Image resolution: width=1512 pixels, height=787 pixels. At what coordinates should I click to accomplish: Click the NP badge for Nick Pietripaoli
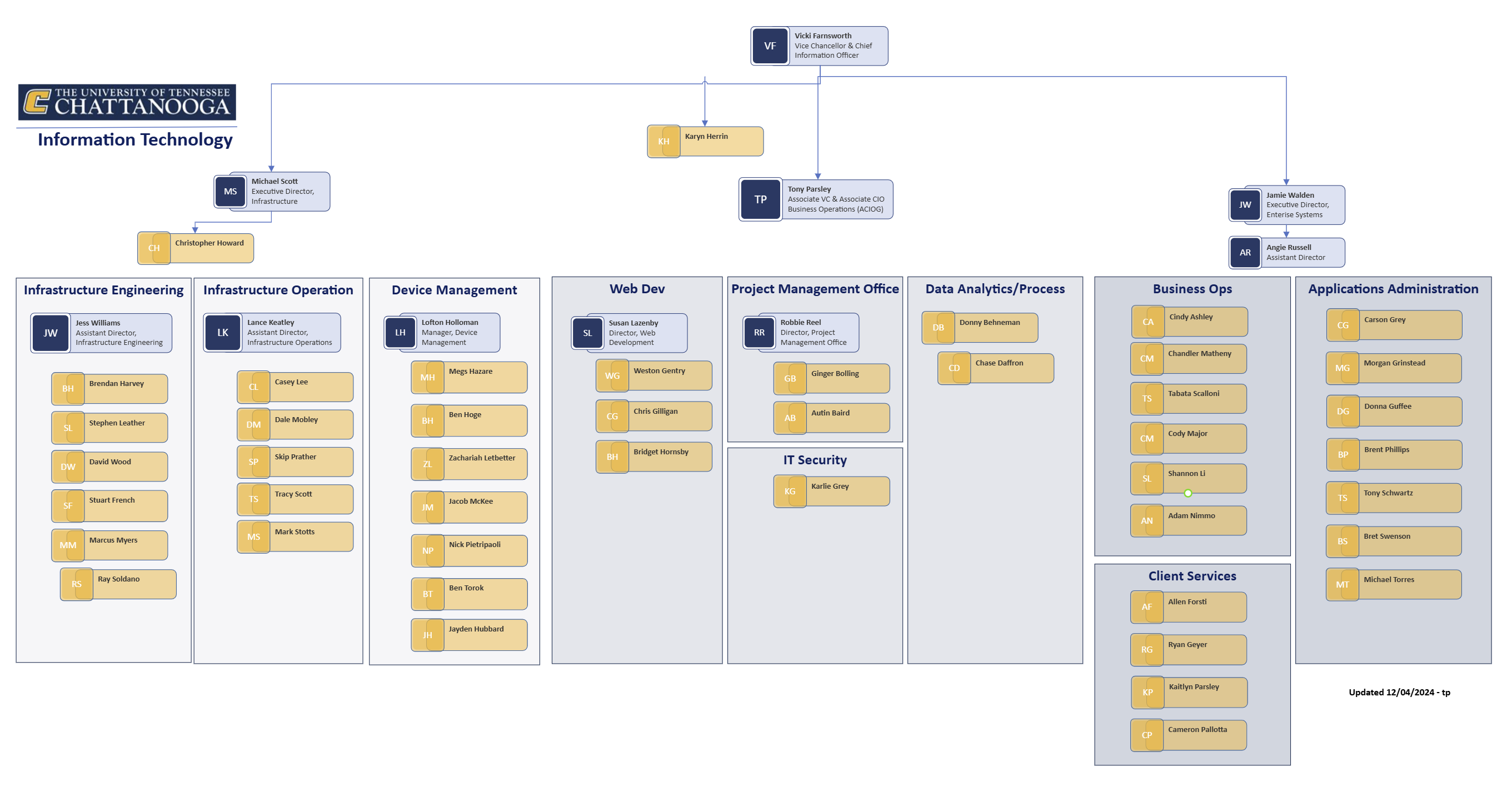point(427,550)
